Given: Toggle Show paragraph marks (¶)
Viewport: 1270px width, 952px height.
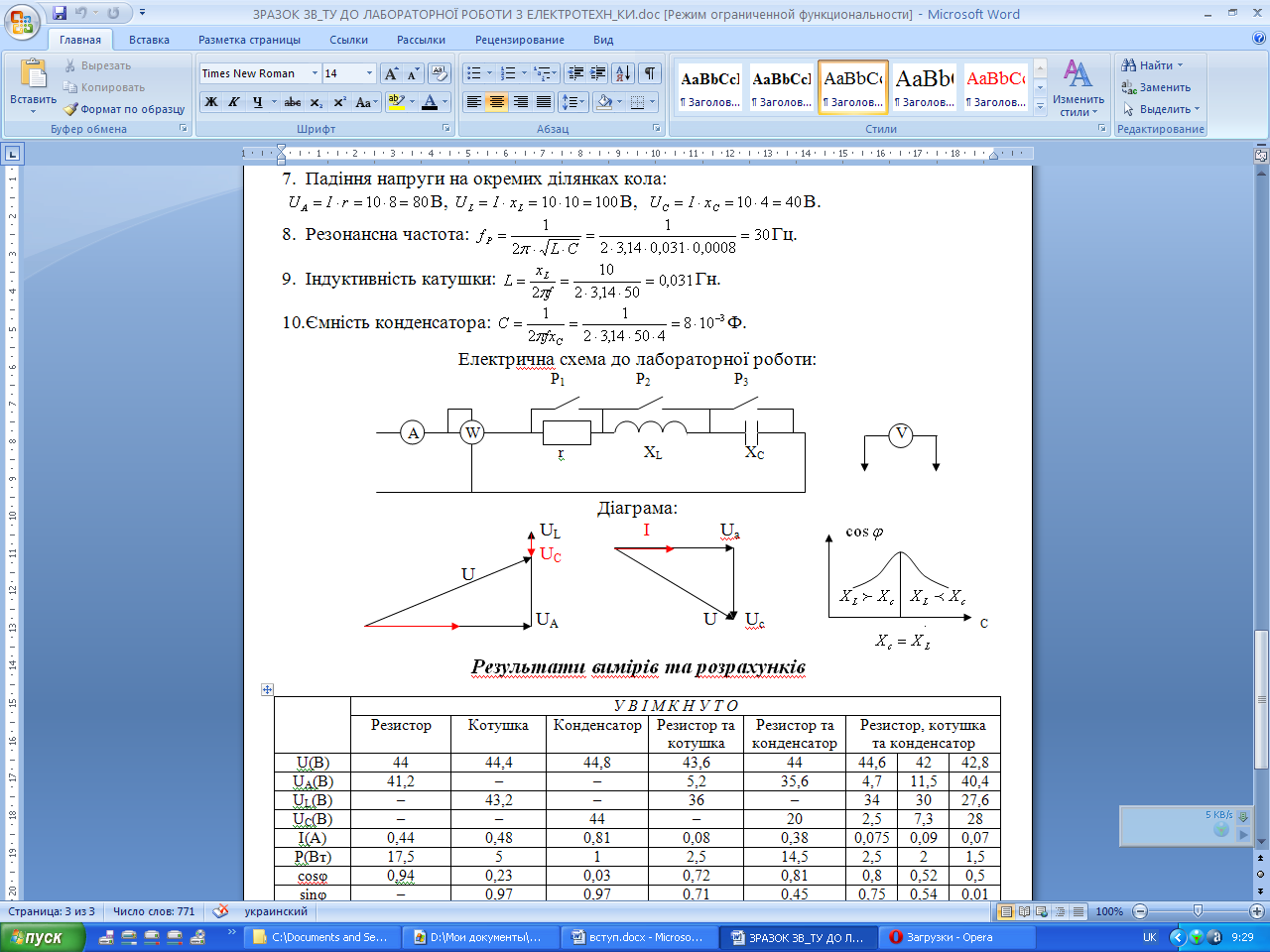Looking at the screenshot, I should coord(649,73).
